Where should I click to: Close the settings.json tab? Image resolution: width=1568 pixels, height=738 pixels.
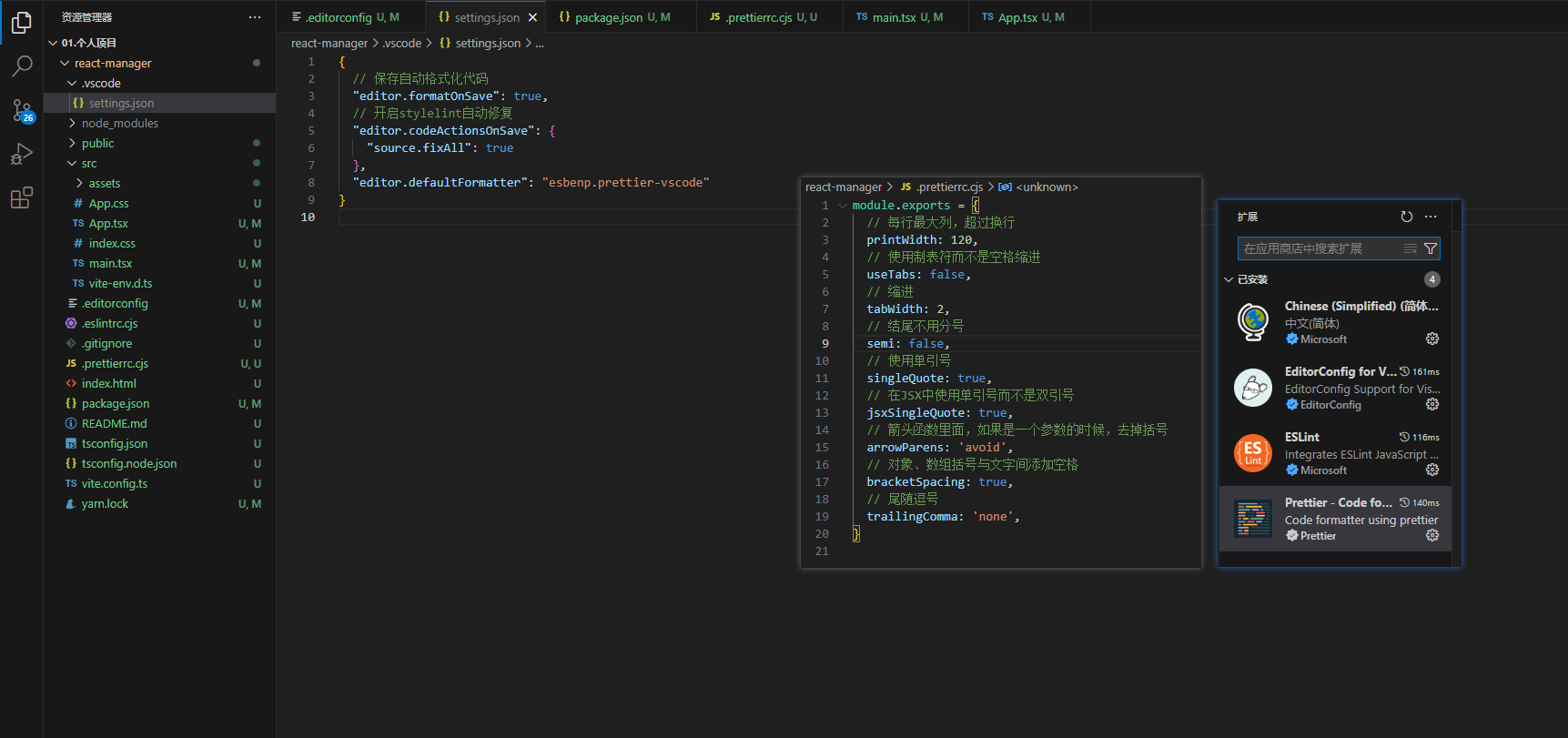point(532,17)
